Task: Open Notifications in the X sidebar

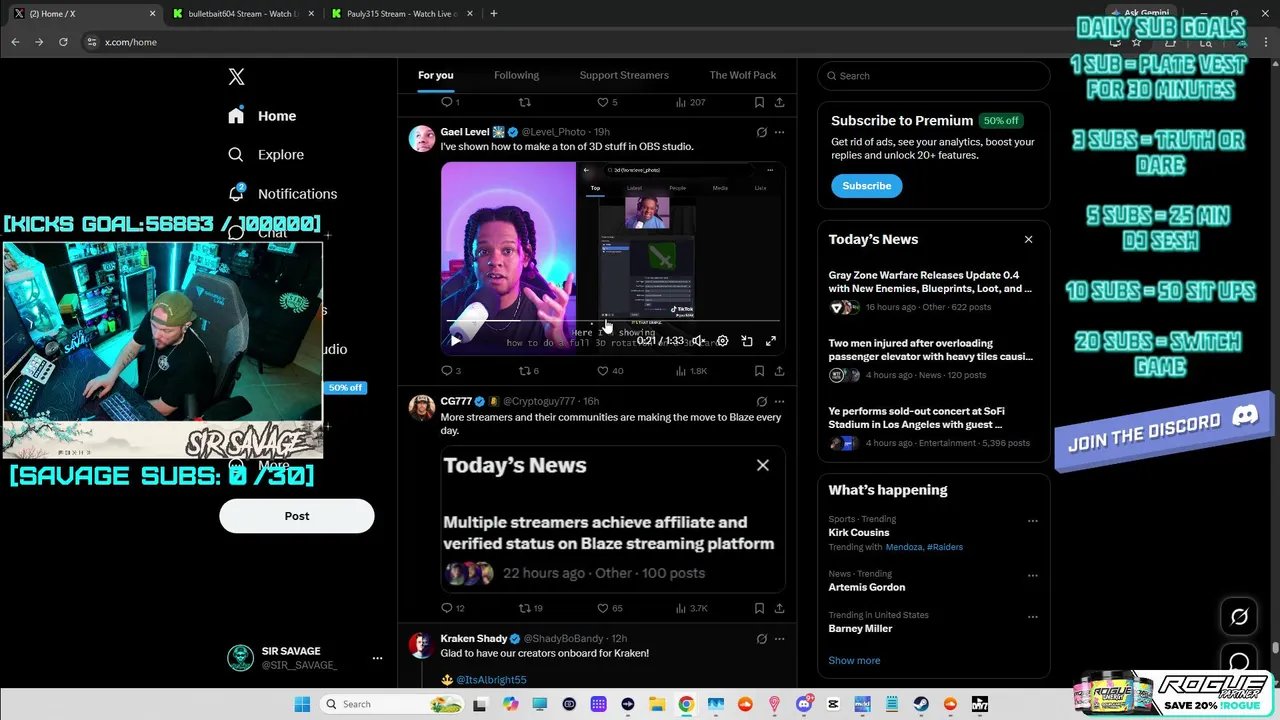Action: point(282,194)
